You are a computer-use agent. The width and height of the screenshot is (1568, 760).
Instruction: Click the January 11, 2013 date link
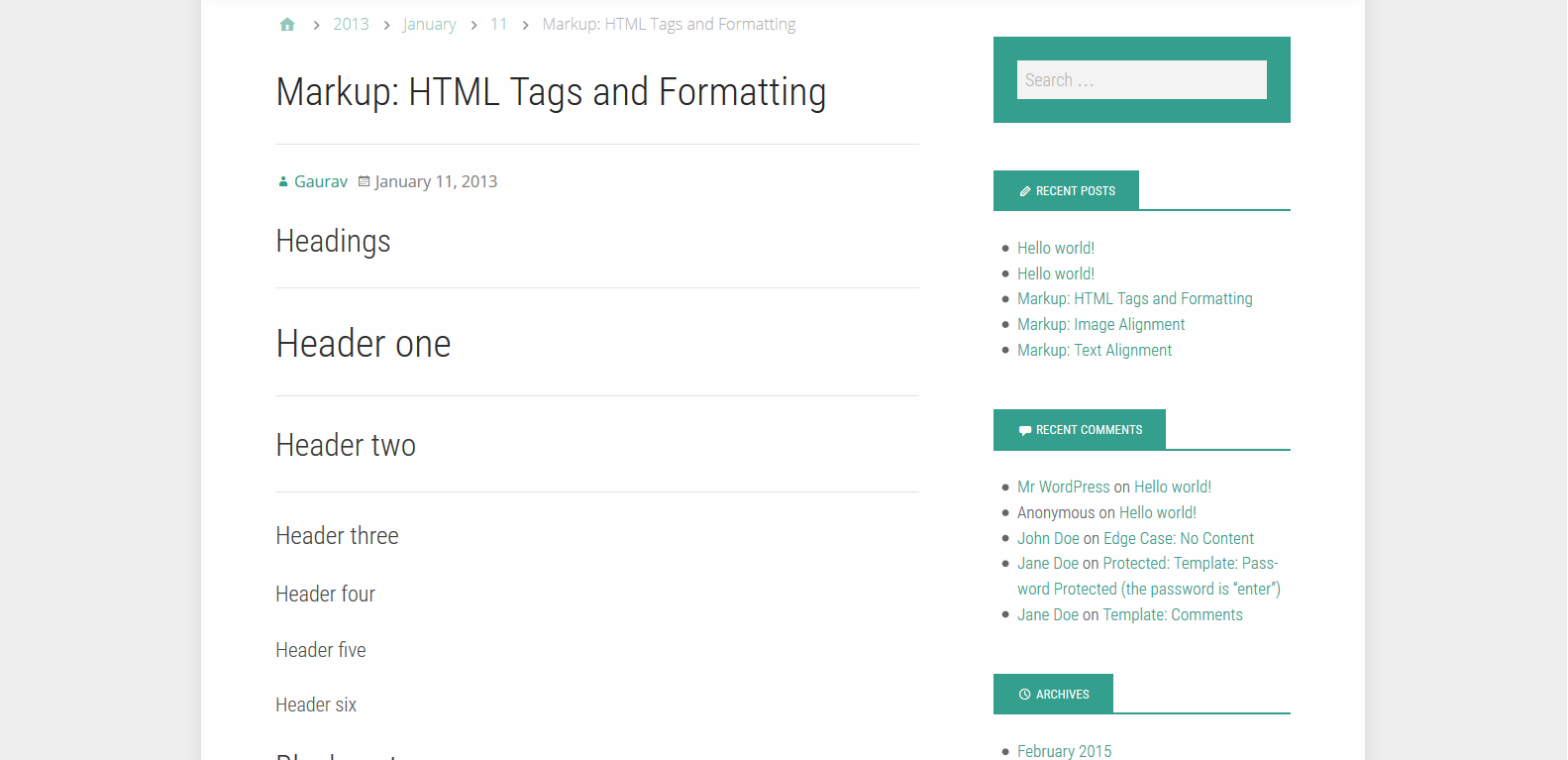[x=436, y=181]
